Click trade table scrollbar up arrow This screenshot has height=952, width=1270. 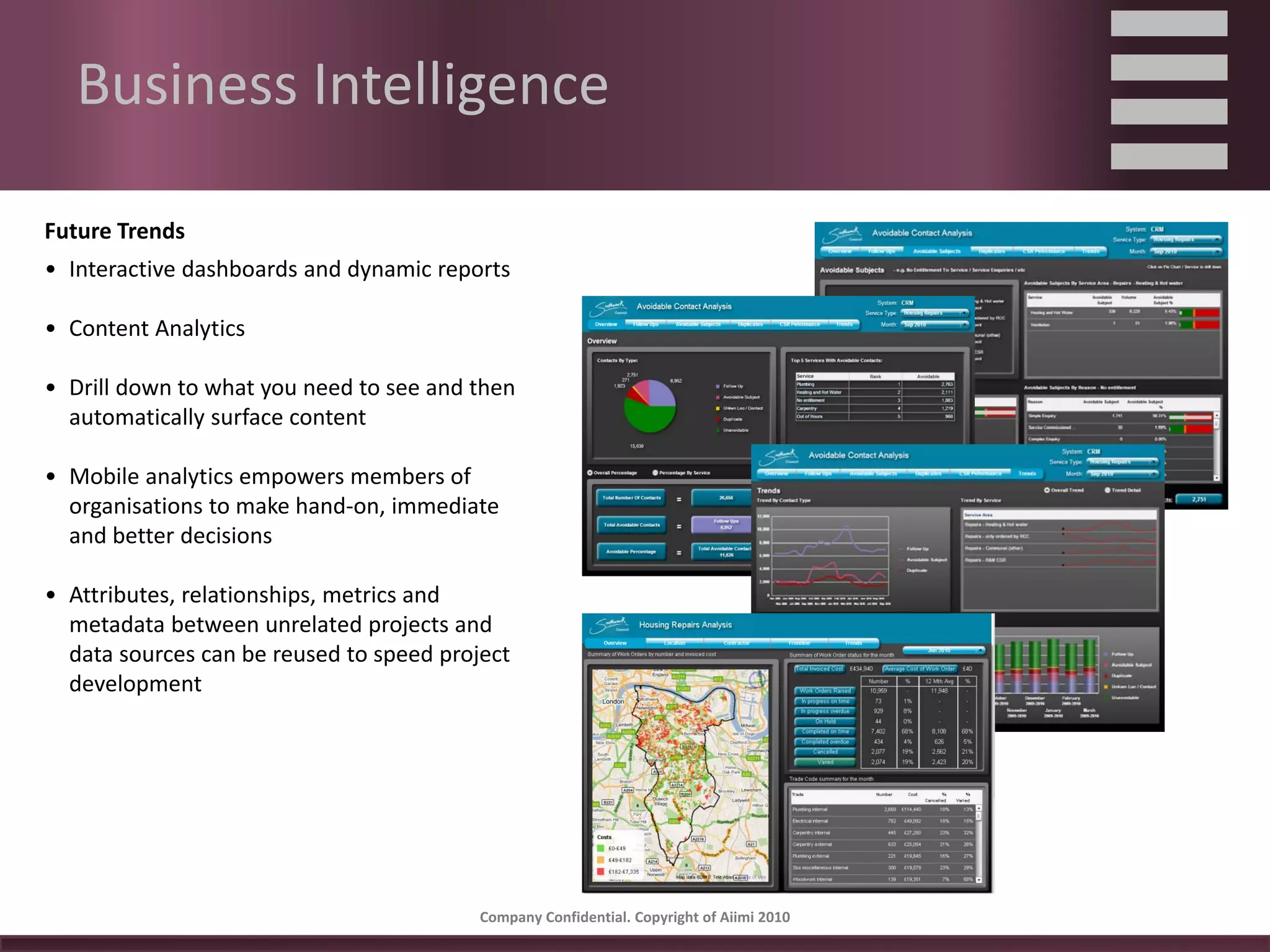(x=979, y=808)
